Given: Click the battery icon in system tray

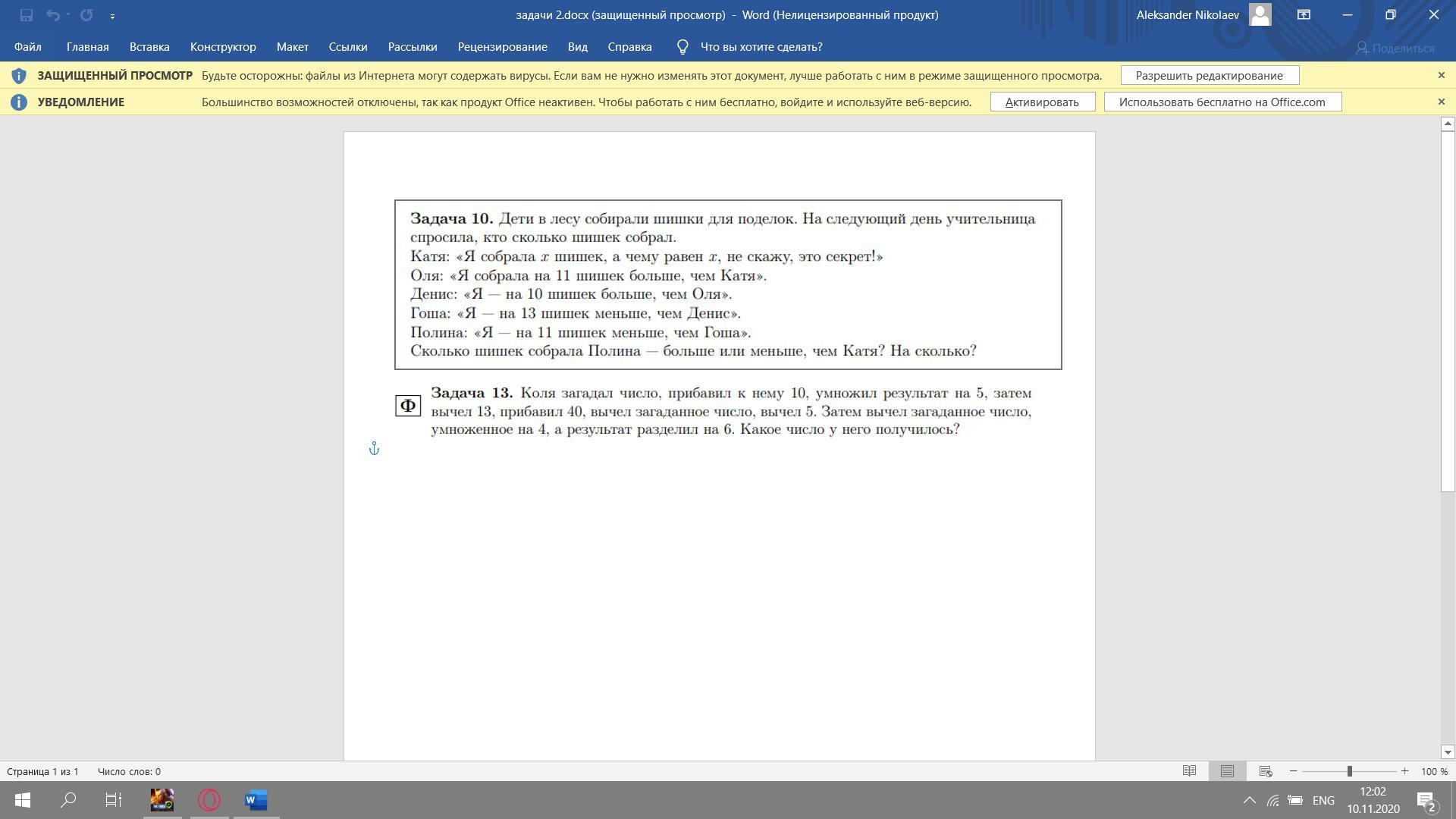Looking at the screenshot, I should pos(1295,801).
